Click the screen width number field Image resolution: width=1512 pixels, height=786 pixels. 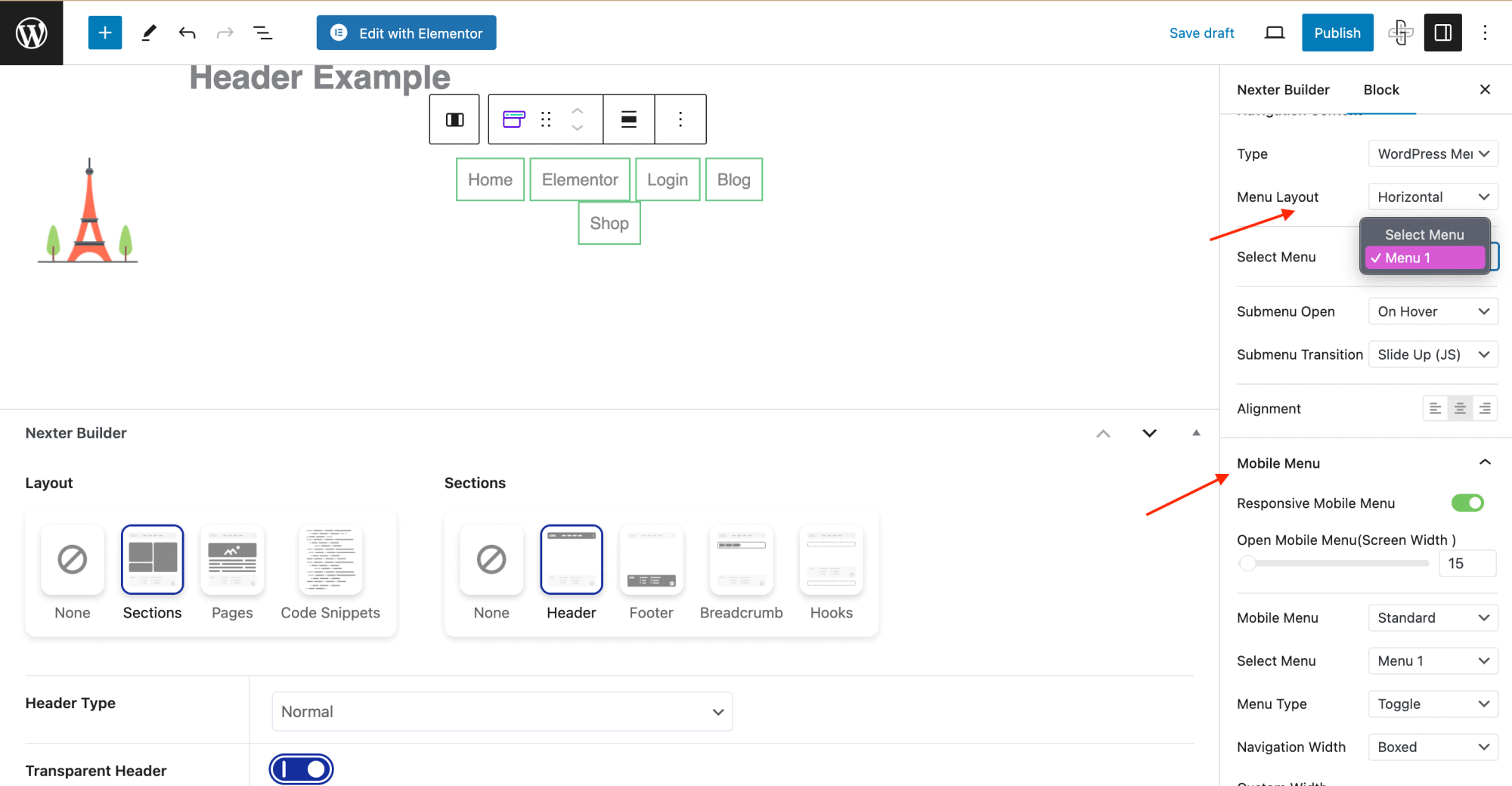(x=1467, y=564)
